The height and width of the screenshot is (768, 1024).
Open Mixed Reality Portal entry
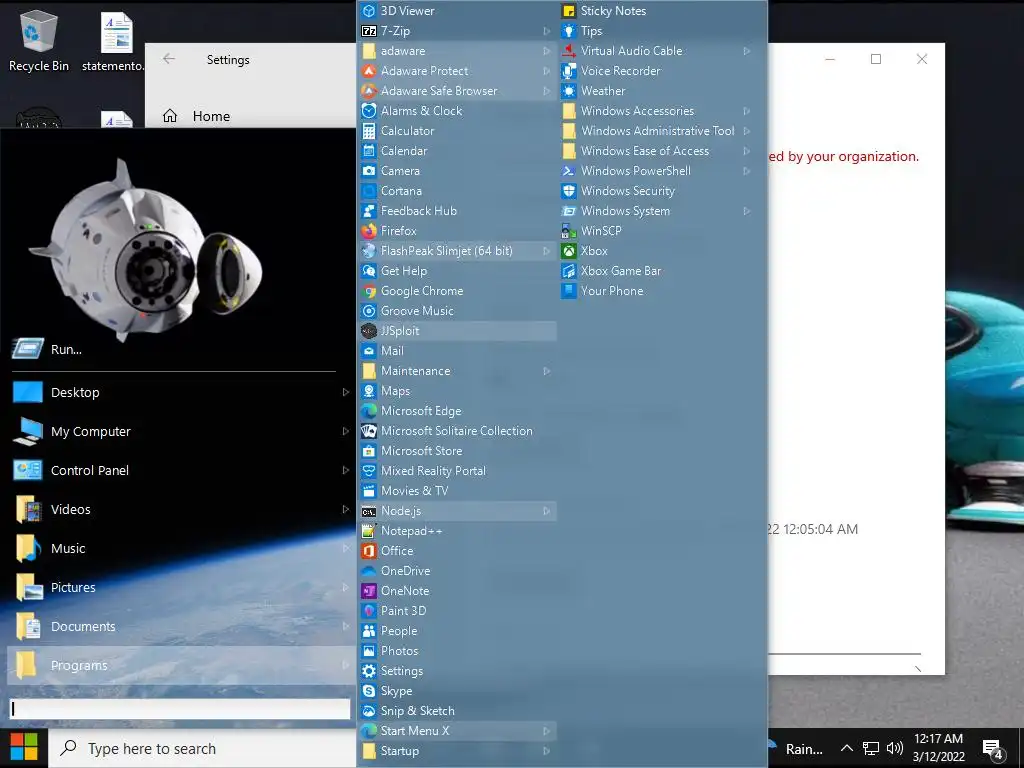pyautogui.click(x=457, y=471)
